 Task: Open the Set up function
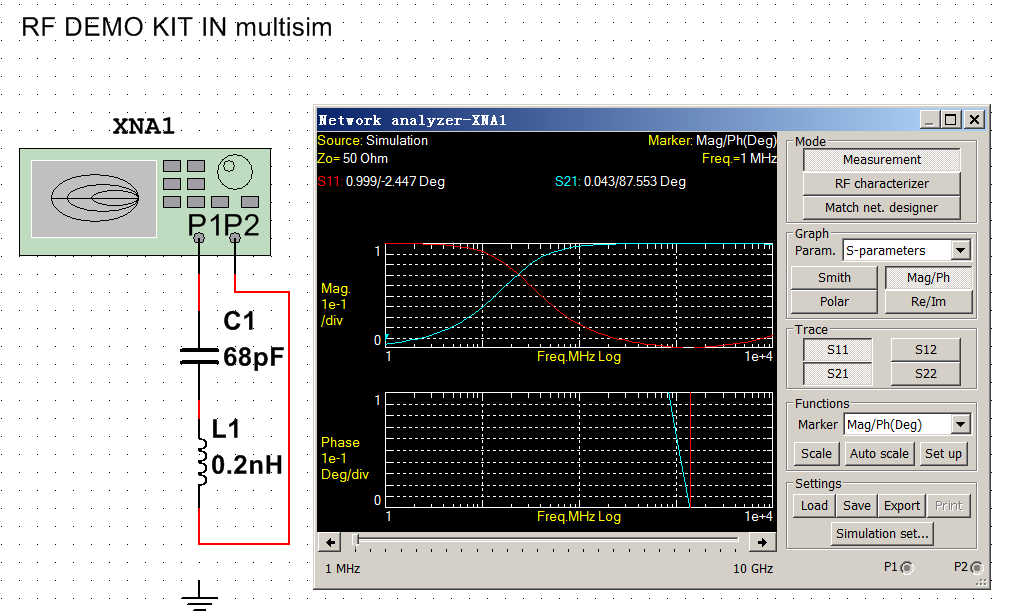tap(943, 454)
